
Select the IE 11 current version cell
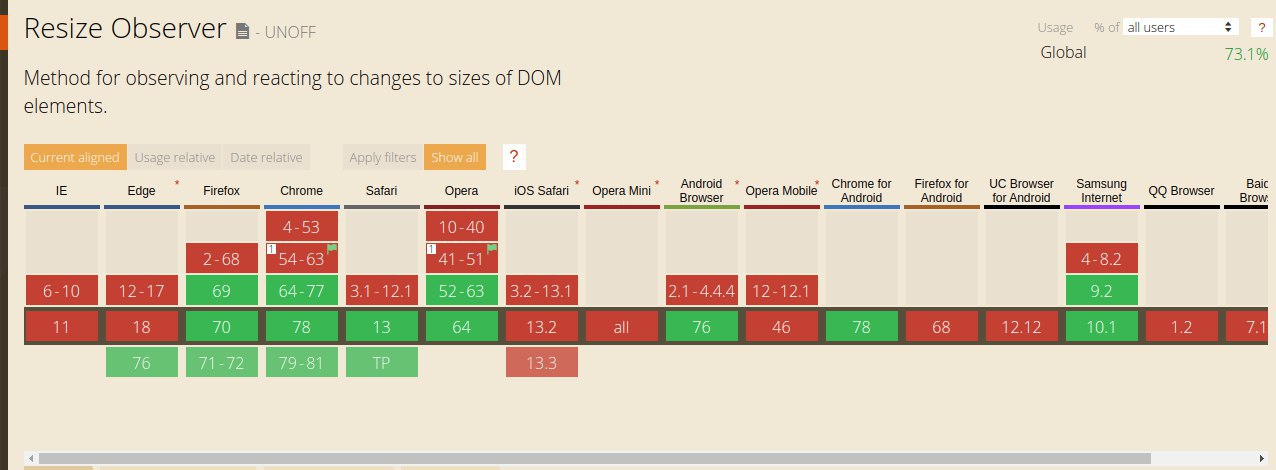[x=62, y=326]
